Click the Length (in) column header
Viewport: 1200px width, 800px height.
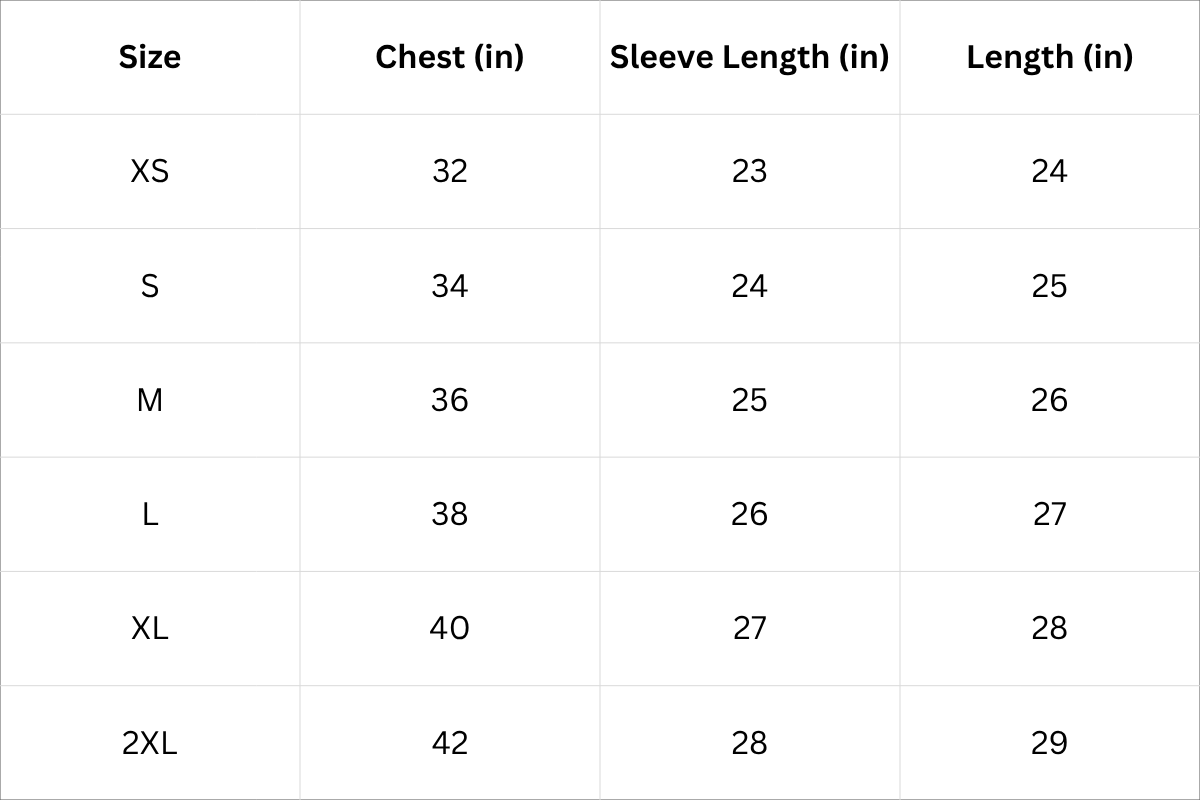point(1049,57)
